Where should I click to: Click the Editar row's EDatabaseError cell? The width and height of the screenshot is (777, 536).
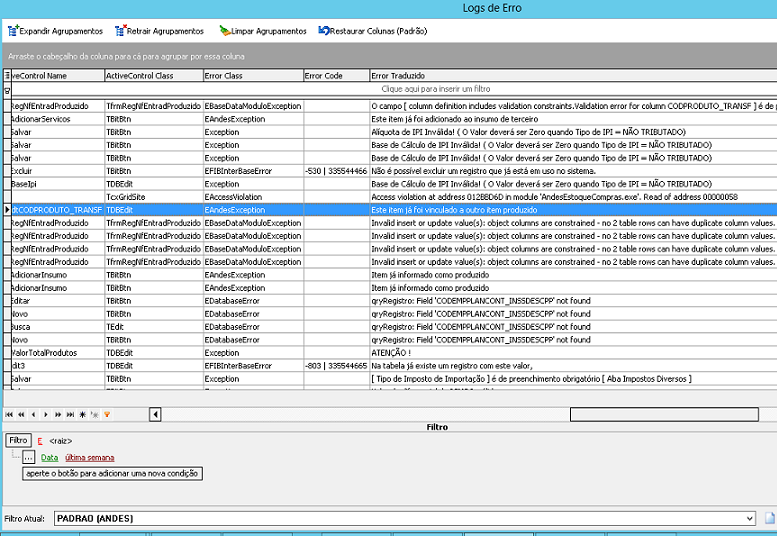point(253,301)
